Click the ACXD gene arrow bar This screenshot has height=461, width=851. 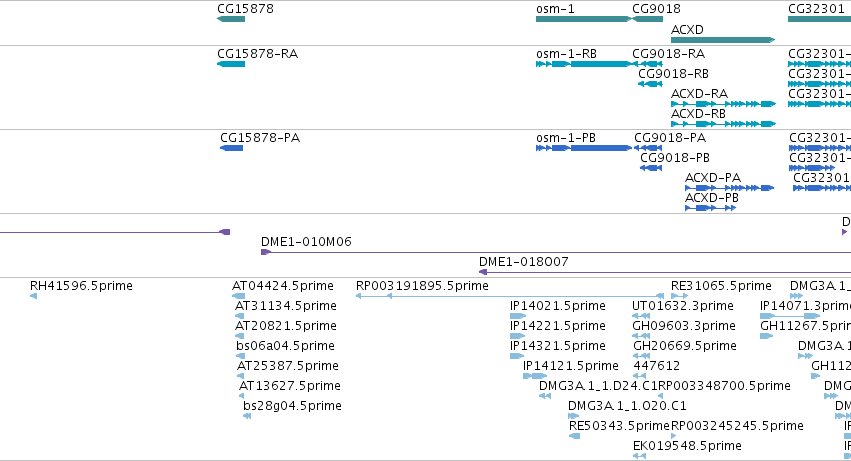coord(723,40)
